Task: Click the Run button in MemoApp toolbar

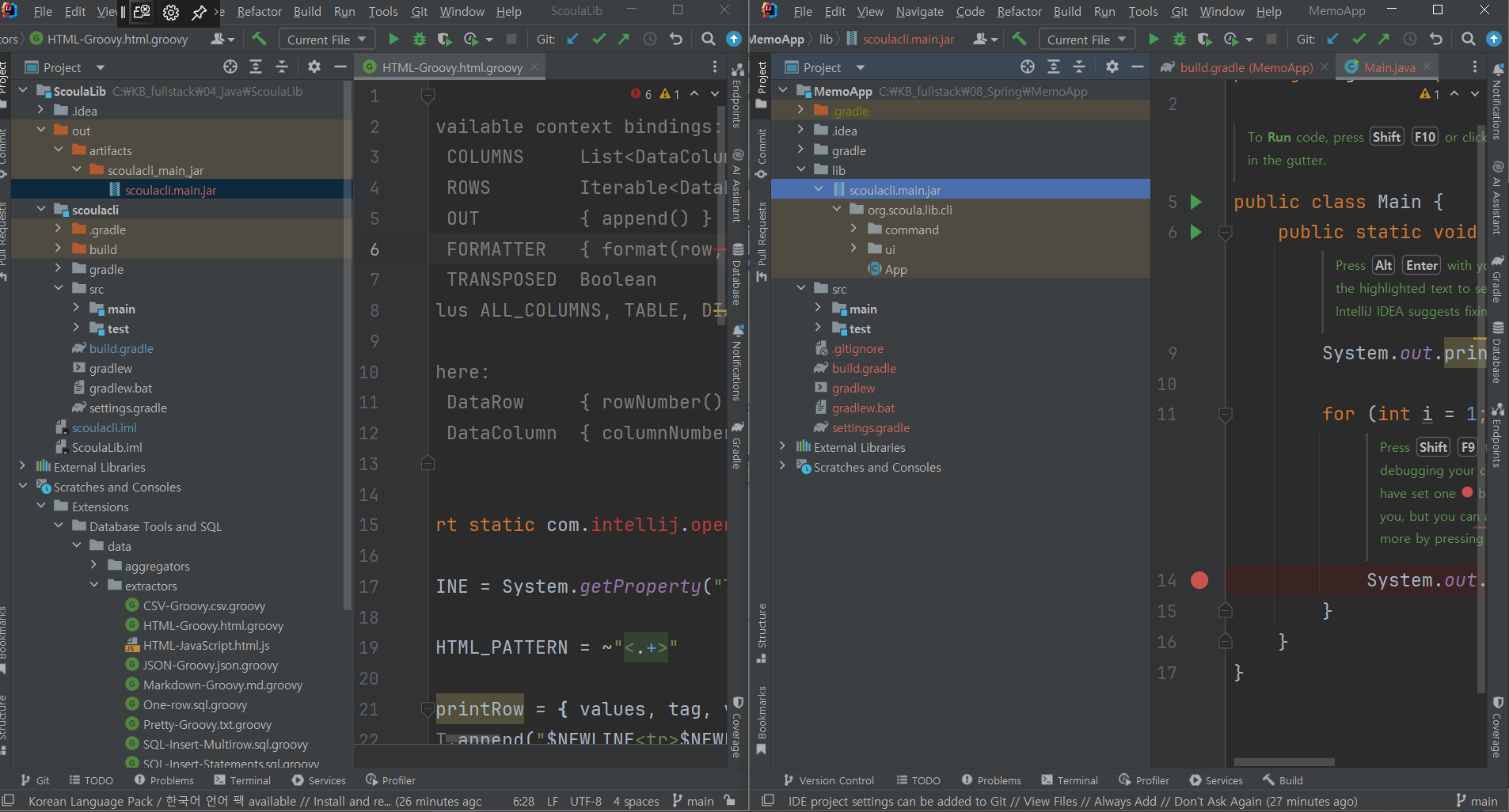Action: [x=1154, y=40]
